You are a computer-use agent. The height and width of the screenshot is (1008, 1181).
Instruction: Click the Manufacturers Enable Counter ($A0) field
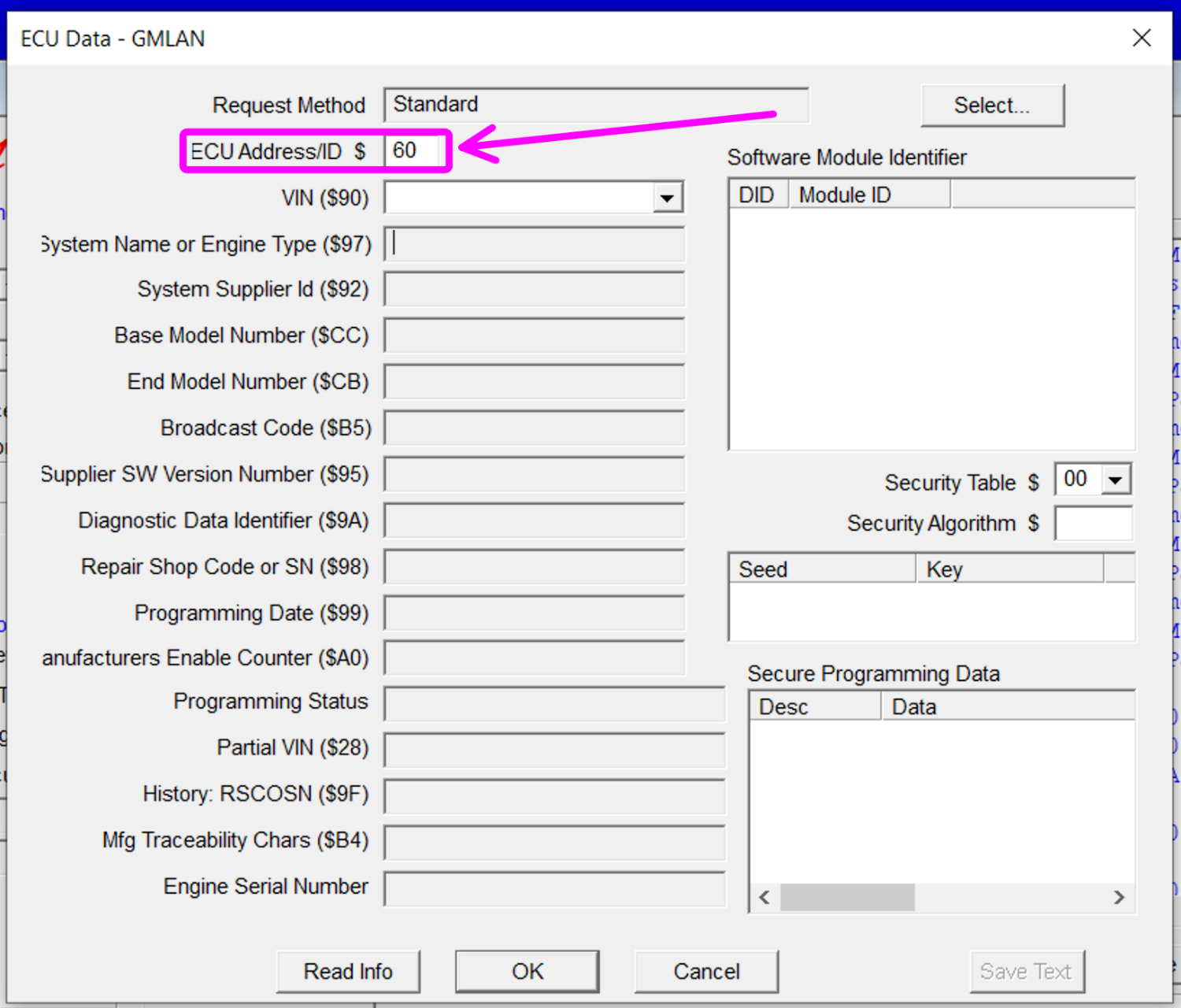pos(535,658)
